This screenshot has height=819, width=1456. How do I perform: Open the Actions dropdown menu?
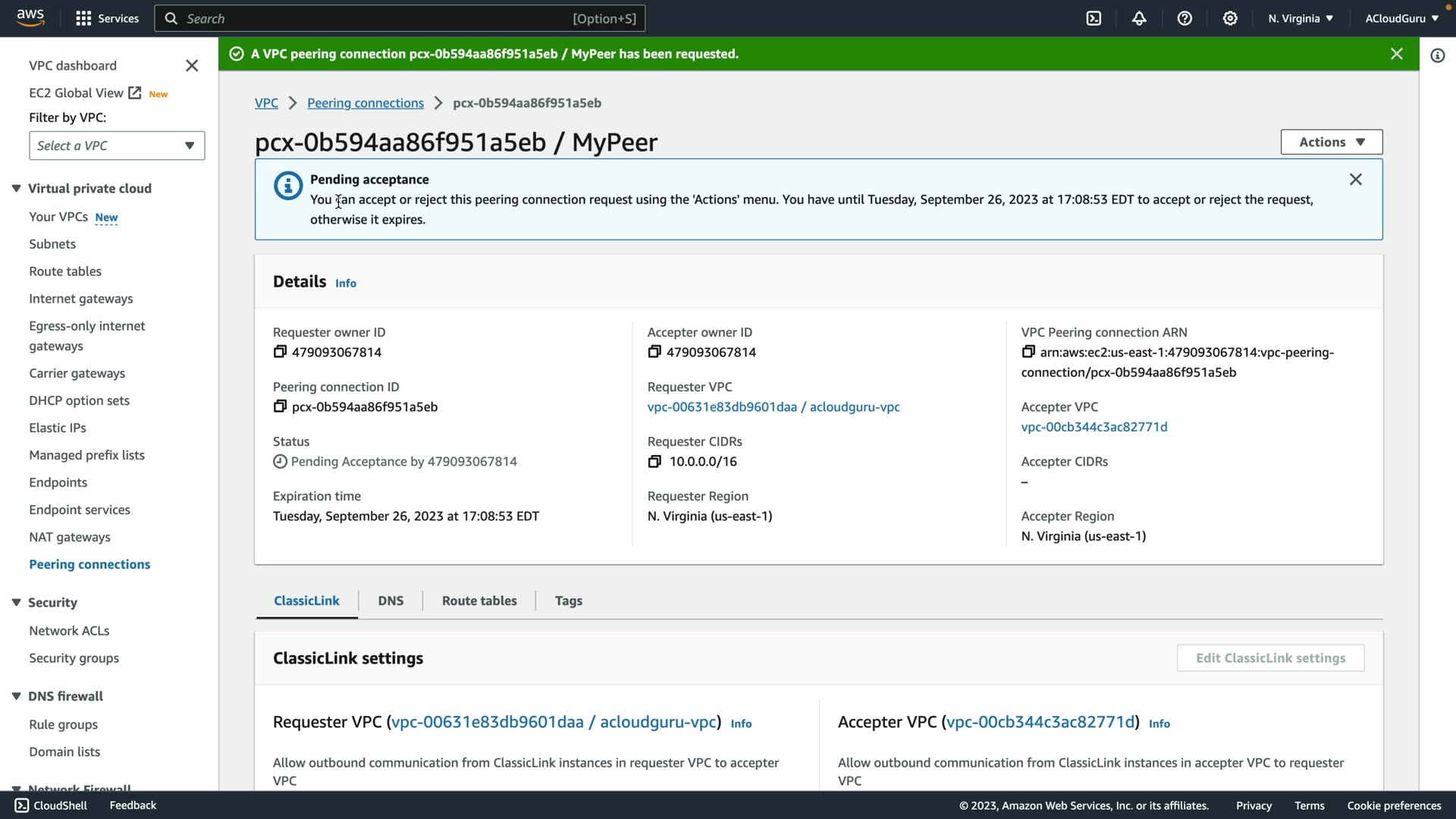tap(1331, 142)
